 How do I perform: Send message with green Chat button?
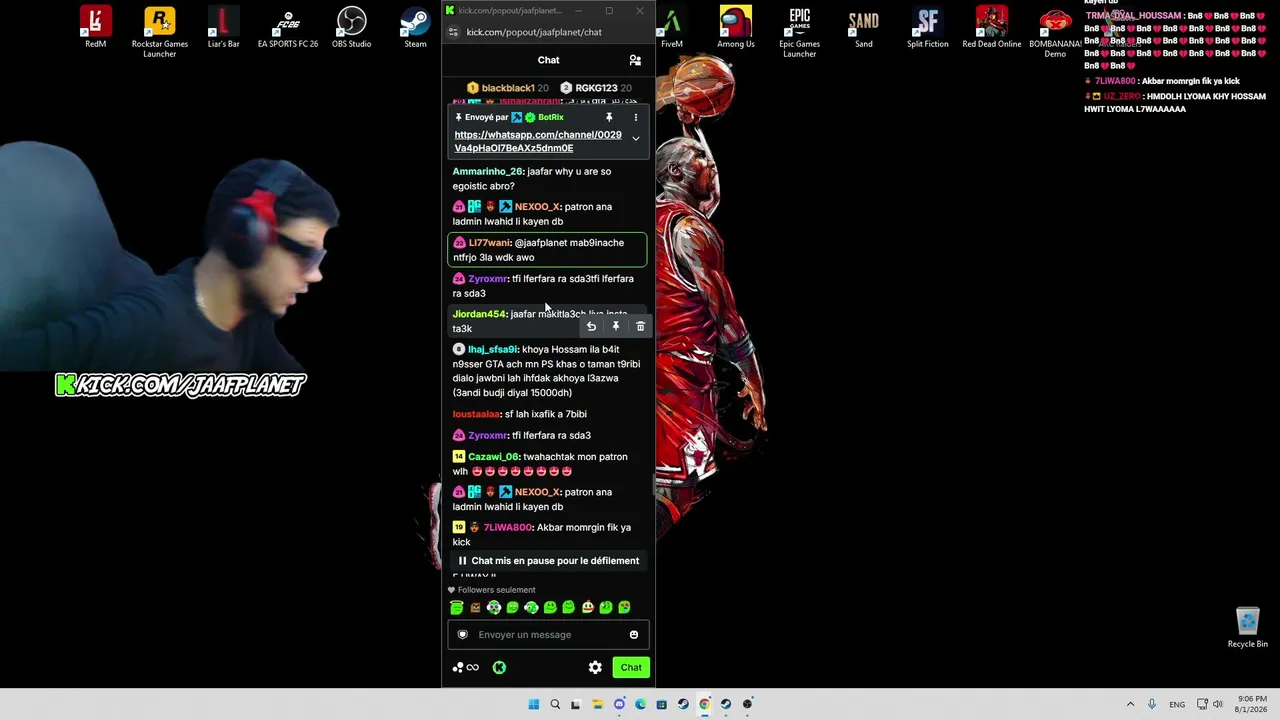[x=631, y=667]
